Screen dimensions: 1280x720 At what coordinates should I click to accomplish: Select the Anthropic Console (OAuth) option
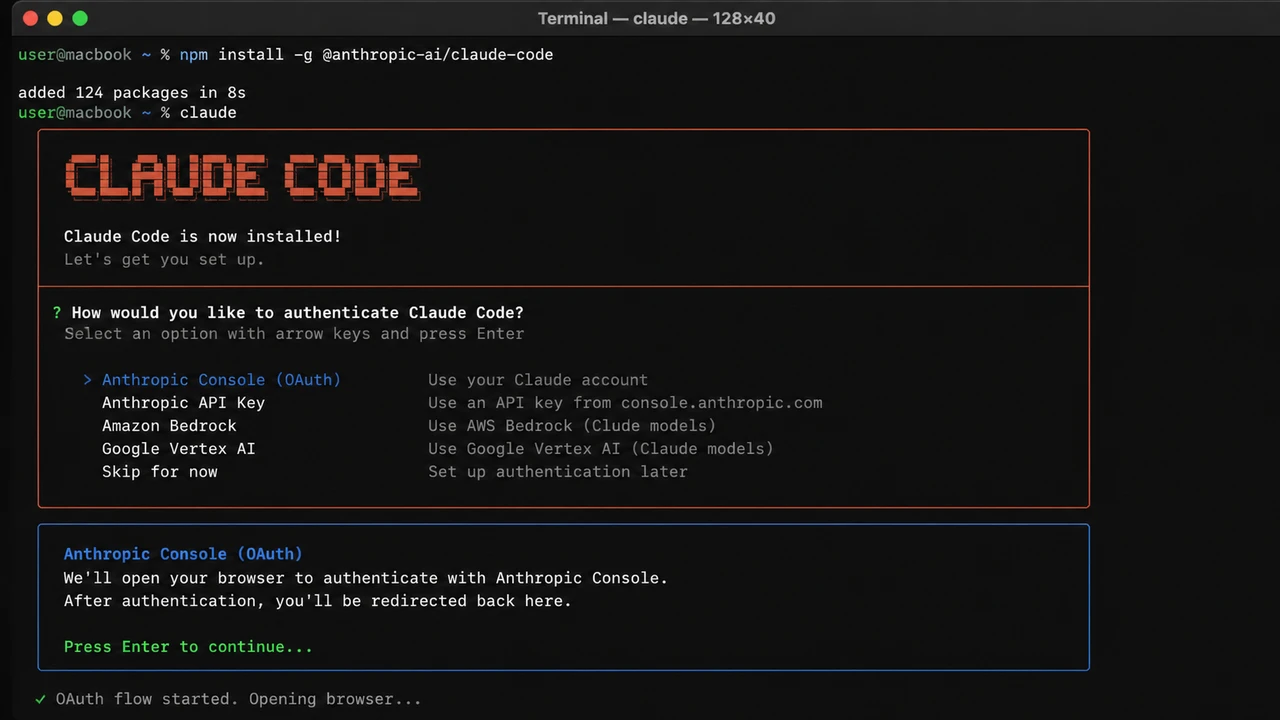tap(221, 380)
